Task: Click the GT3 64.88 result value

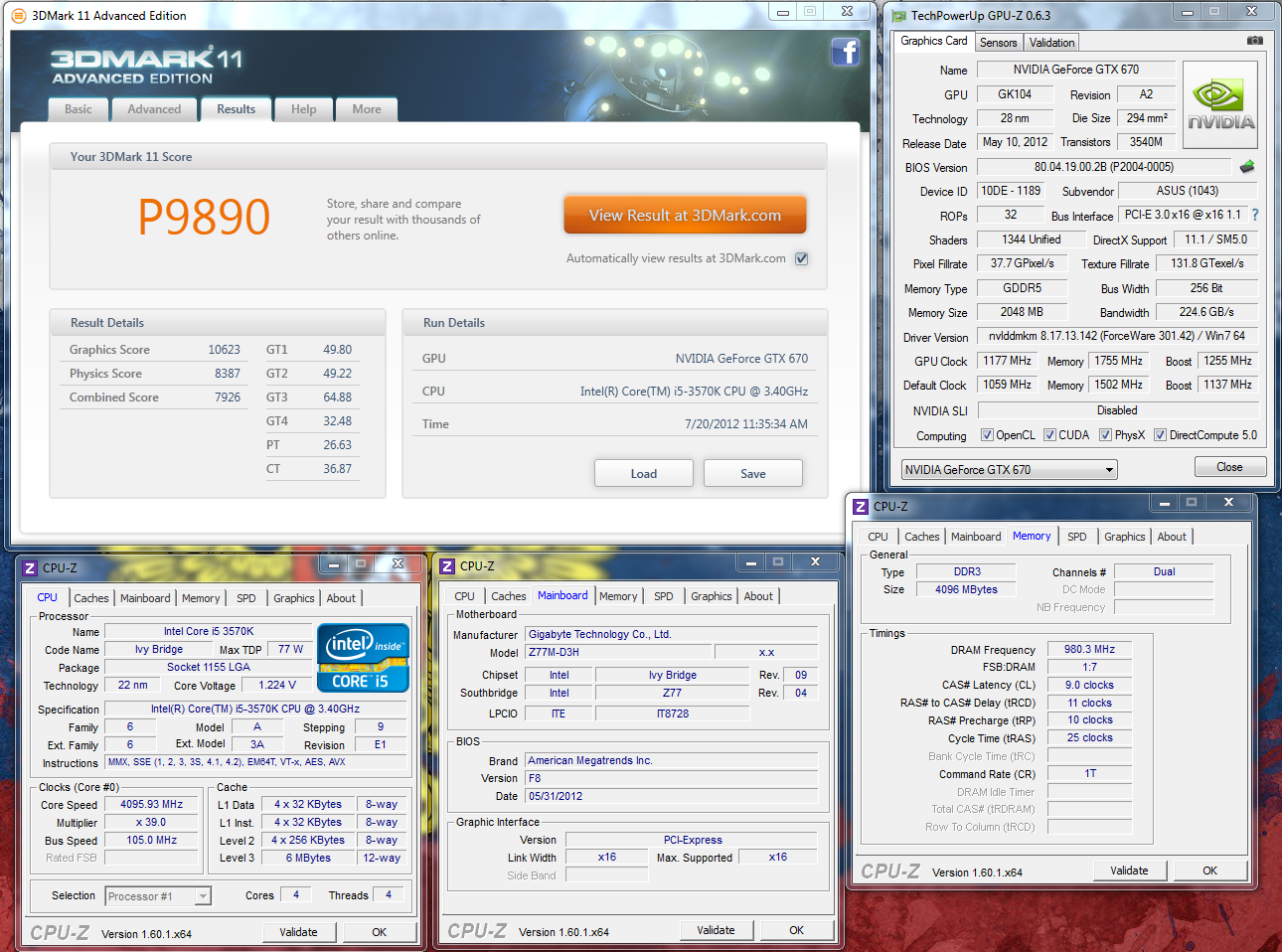Action: tap(337, 397)
